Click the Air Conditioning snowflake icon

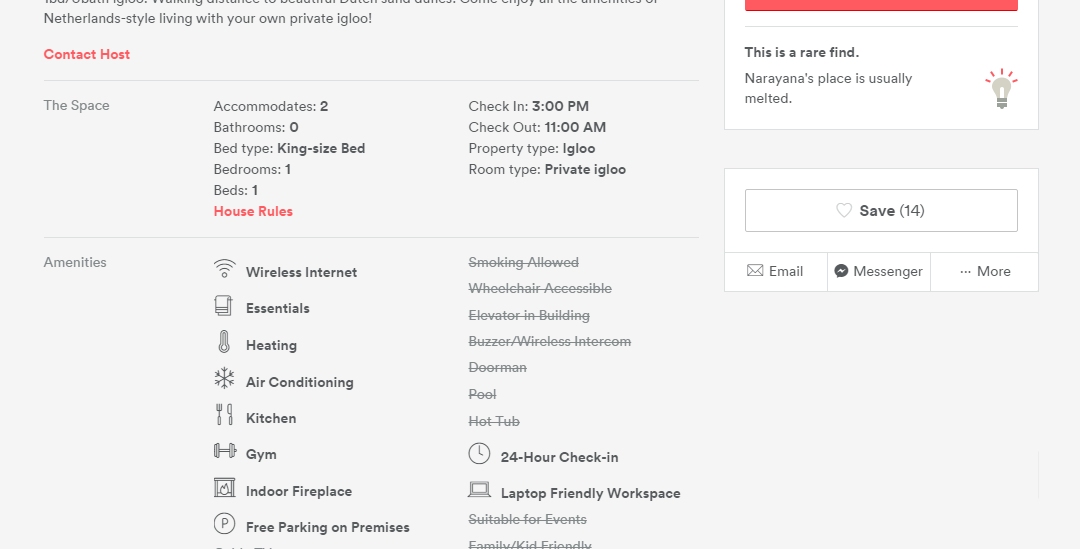pyautogui.click(x=224, y=380)
